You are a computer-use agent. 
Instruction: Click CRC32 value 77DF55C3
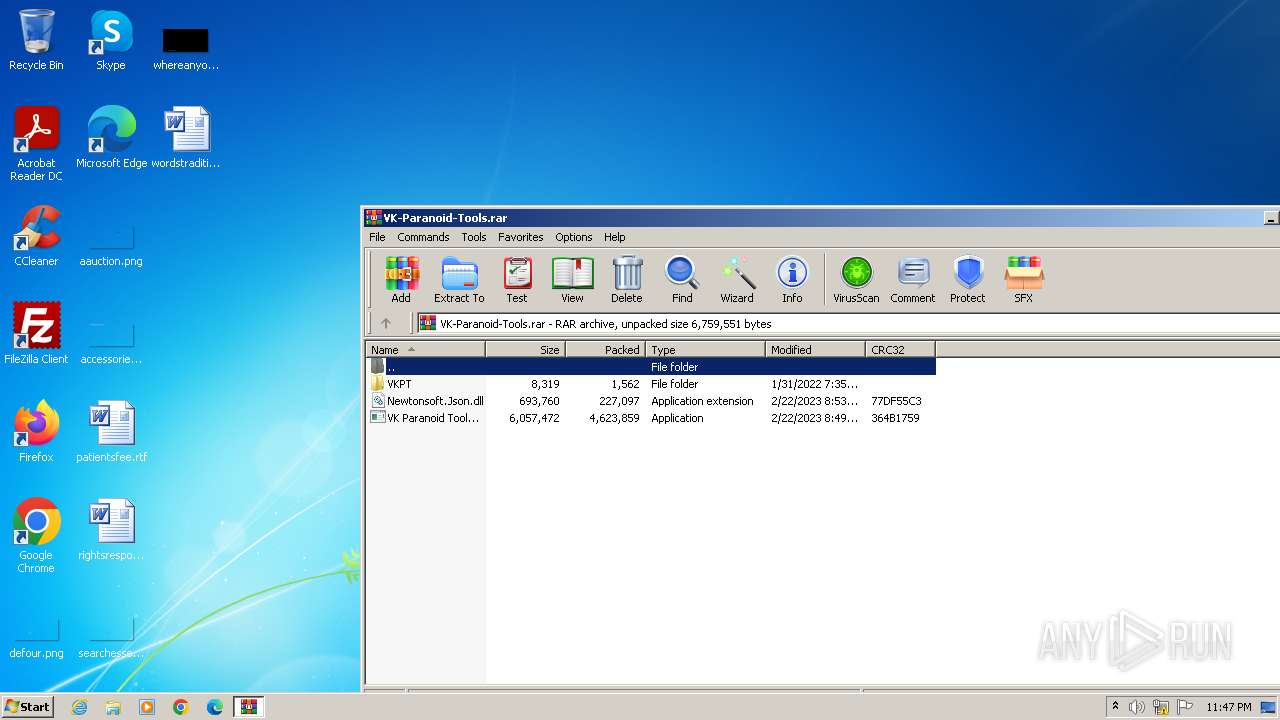896,401
